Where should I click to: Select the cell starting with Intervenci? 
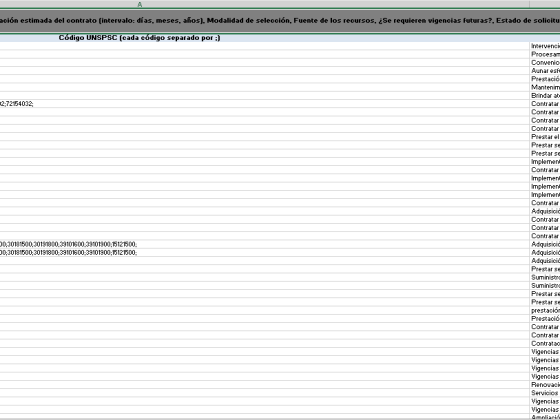point(545,46)
